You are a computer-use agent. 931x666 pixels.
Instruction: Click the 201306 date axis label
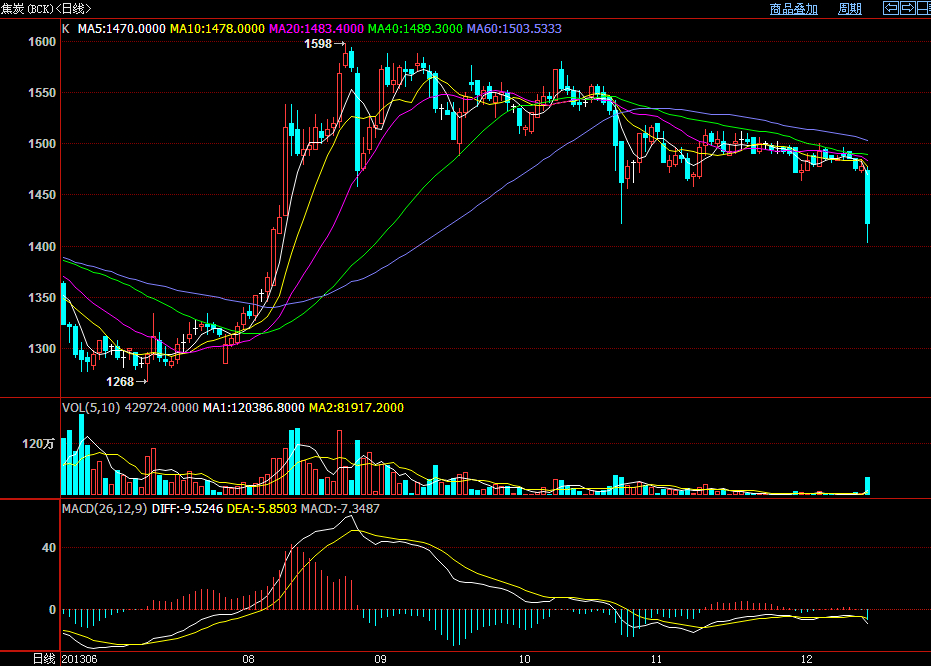[80, 659]
